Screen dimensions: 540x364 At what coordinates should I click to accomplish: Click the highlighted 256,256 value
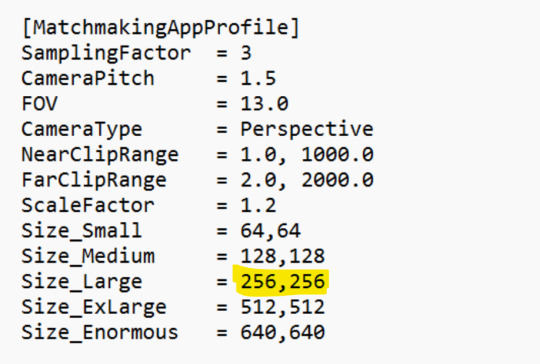(x=282, y=282)
